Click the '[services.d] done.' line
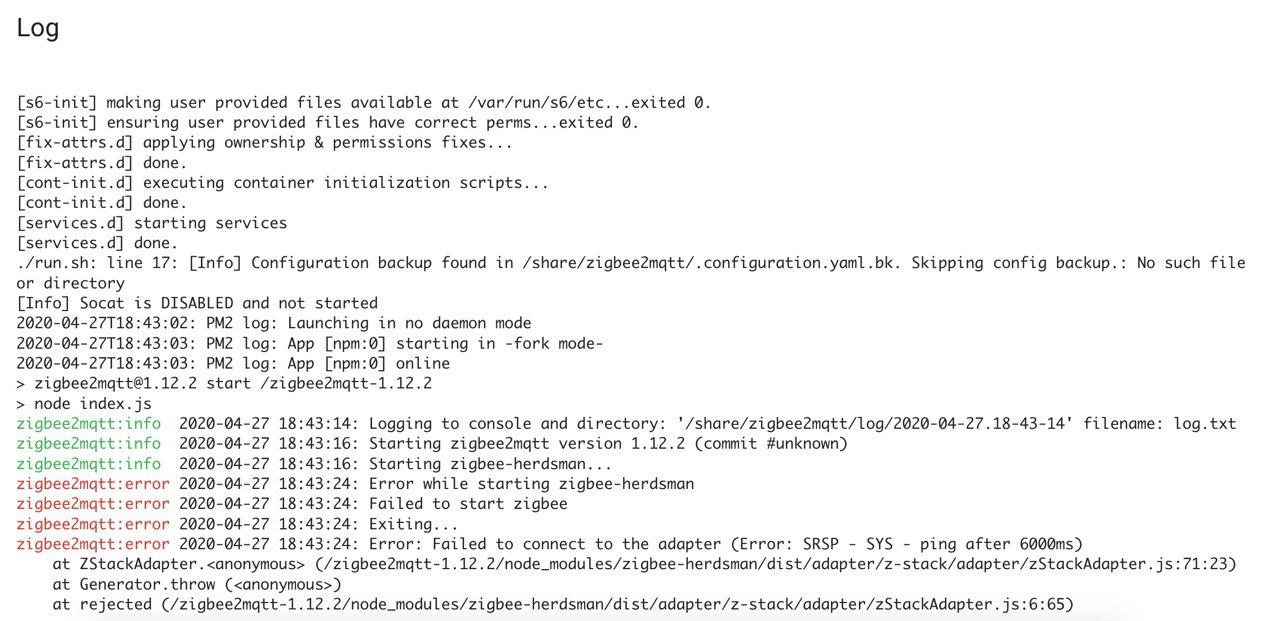 (x=98, y=243)
